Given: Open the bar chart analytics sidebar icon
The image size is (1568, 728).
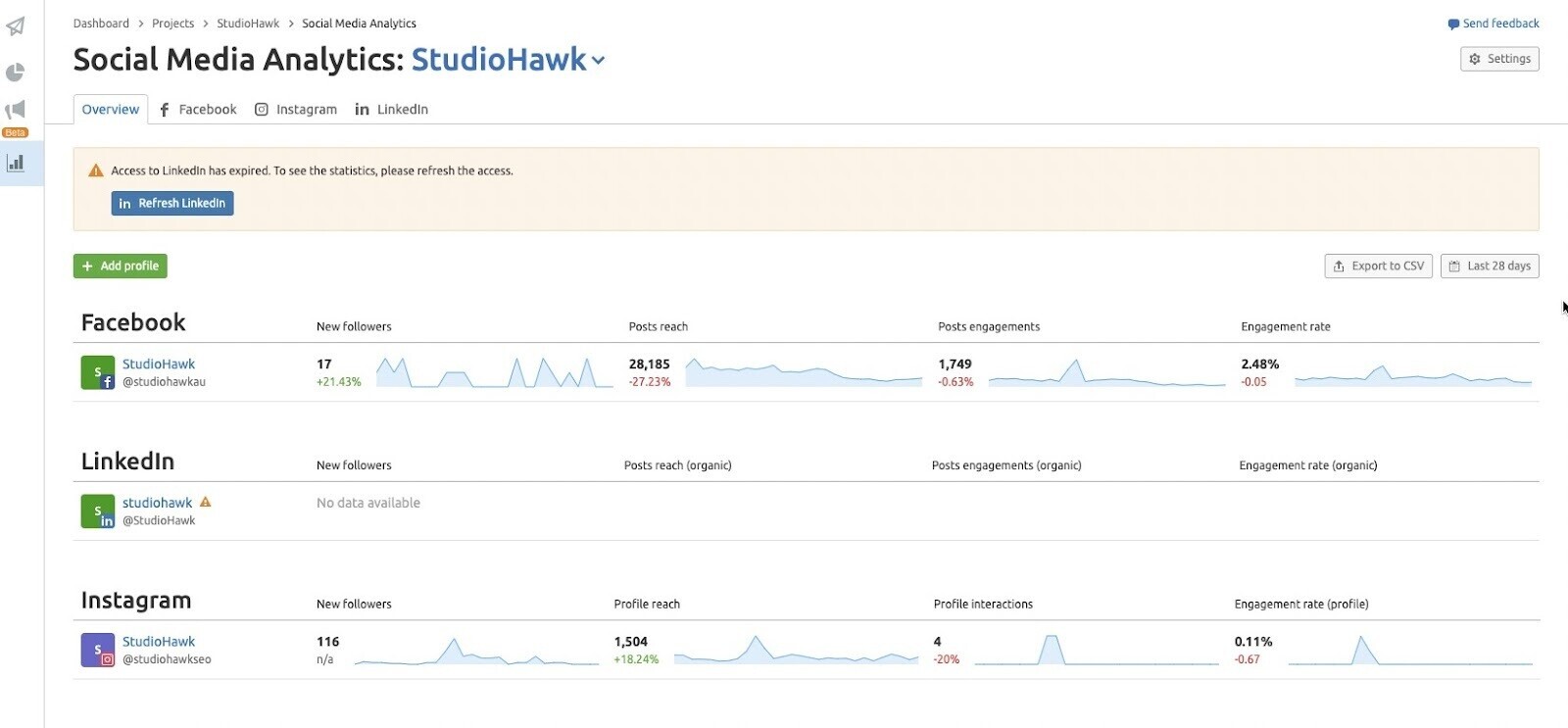Looking at the screenshot, I should pyautogui.click(x=16, y=163).
